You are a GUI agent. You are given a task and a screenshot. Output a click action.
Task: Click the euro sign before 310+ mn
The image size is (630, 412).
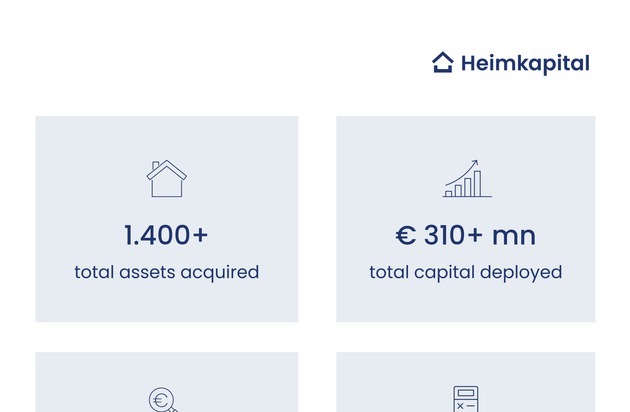[x=405, y=236]
